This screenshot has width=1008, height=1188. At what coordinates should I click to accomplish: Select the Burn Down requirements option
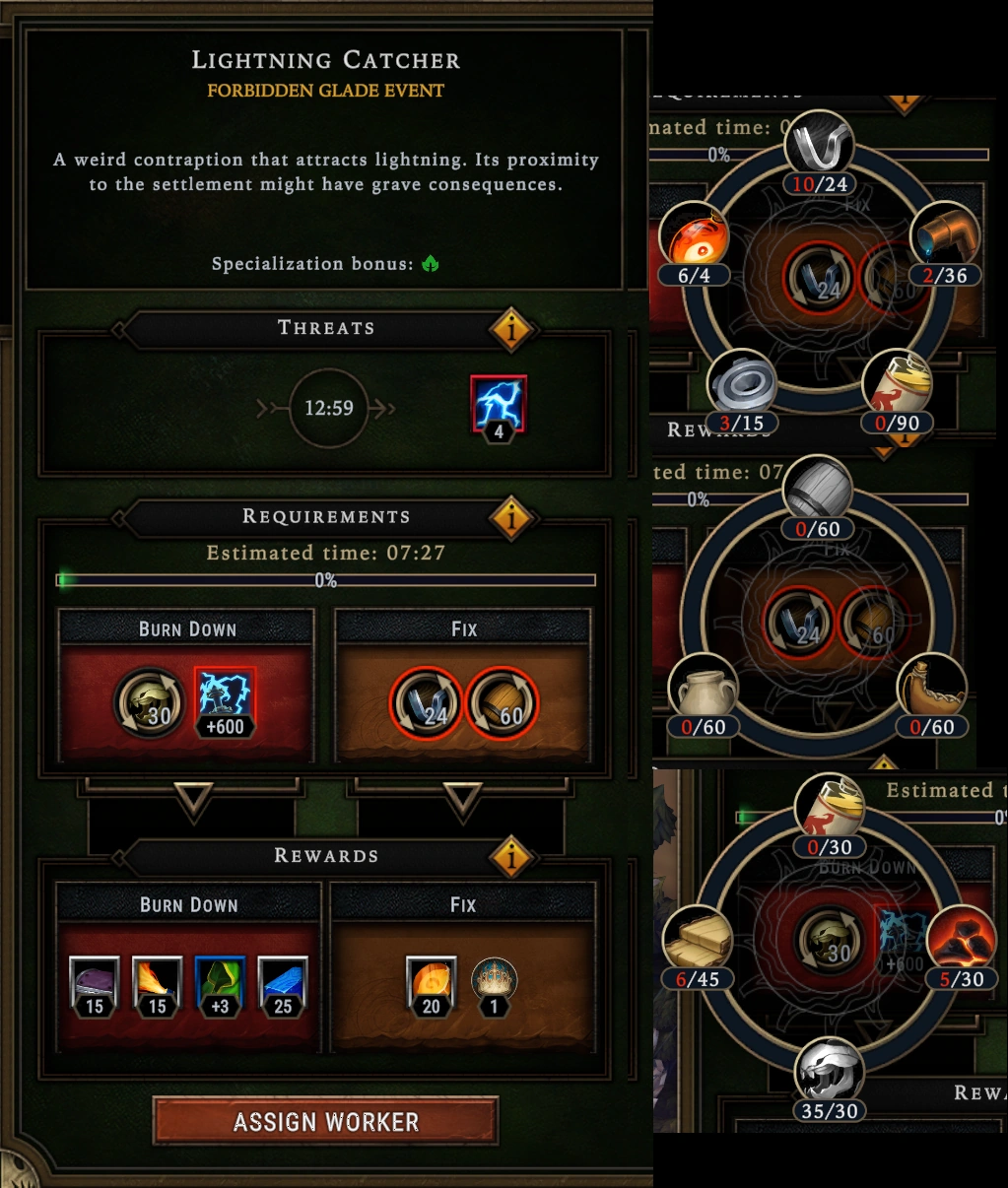[187, 686]
